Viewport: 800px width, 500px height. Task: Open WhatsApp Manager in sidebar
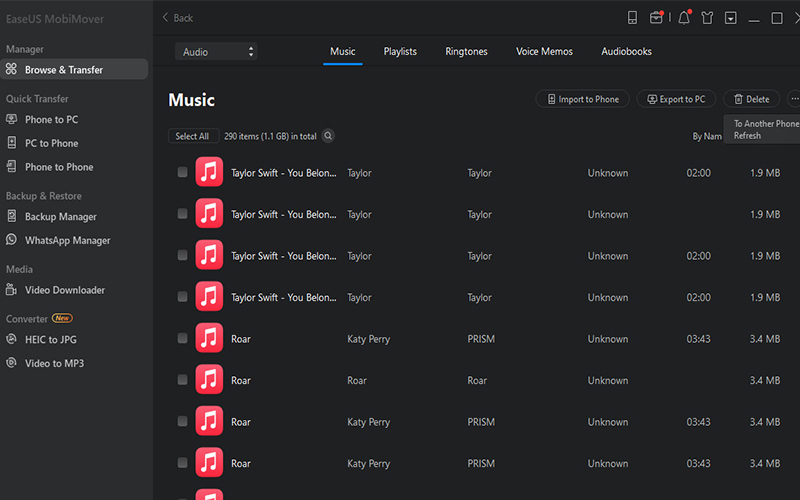(x=67, y=240)
